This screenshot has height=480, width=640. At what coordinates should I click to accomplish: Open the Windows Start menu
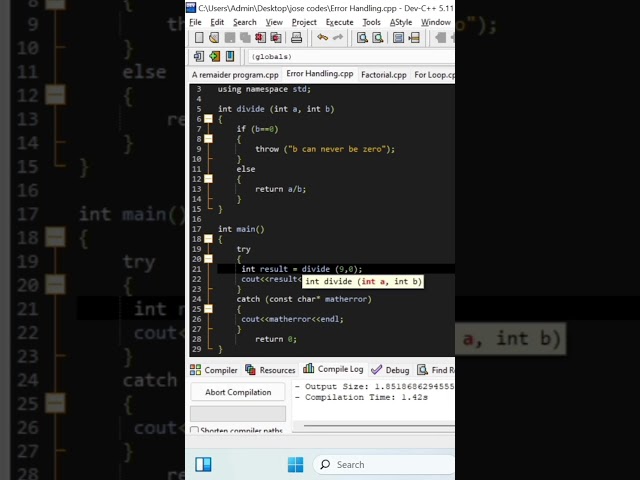[296, 464]
